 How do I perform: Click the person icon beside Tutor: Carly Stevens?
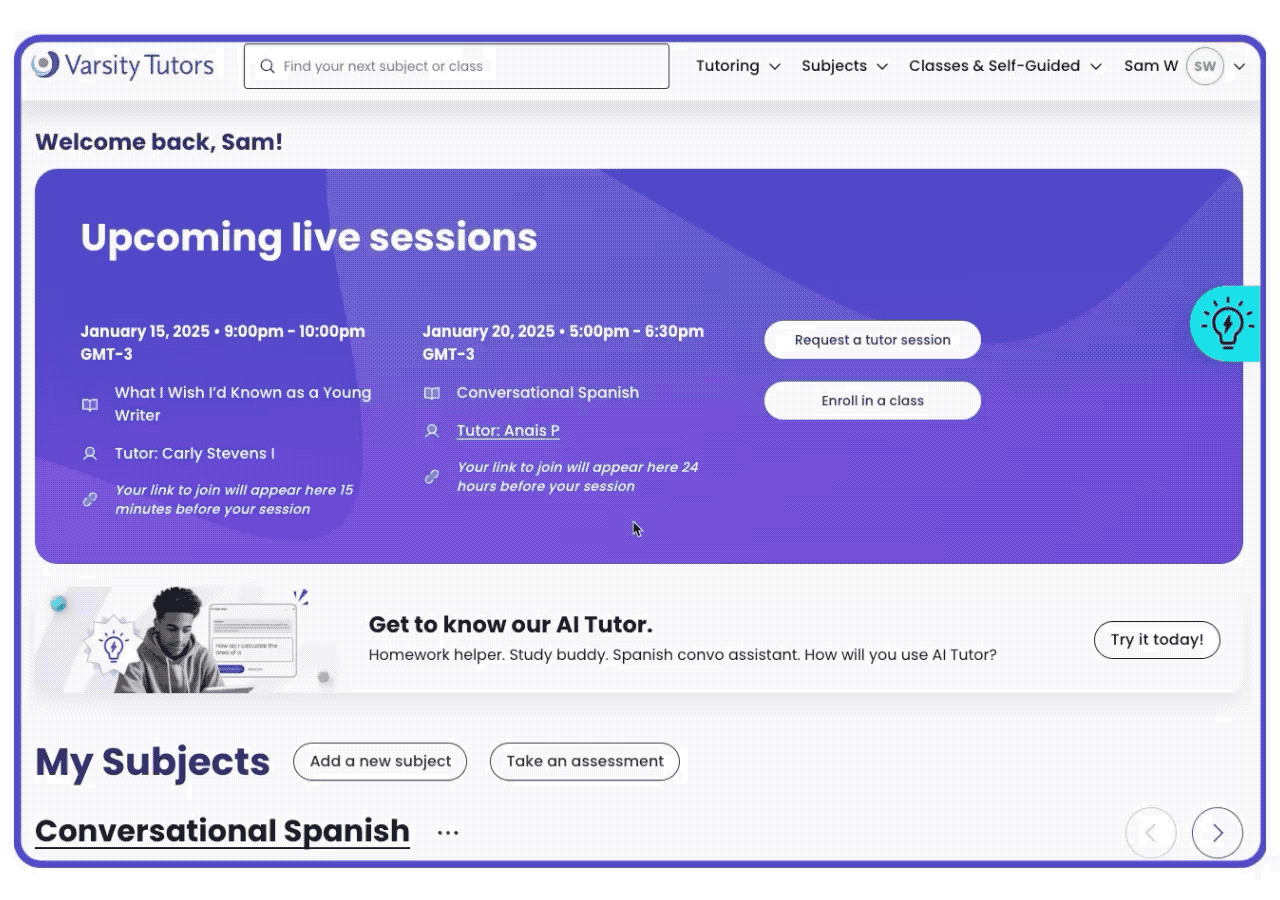click(x=90, y=454)
